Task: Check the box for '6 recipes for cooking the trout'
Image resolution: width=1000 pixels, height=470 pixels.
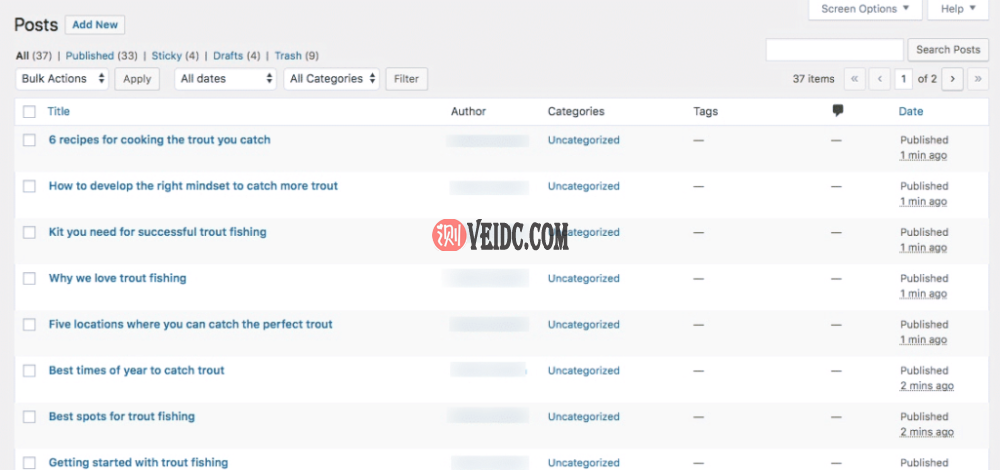Action: point(29,140)
